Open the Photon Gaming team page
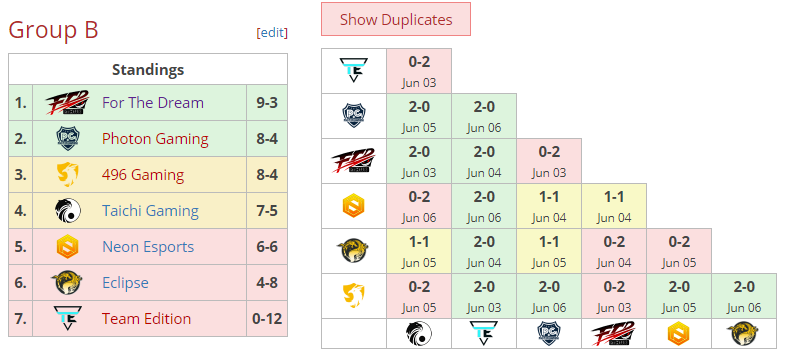The image size is (786, 363). click(x=155, y=139)
